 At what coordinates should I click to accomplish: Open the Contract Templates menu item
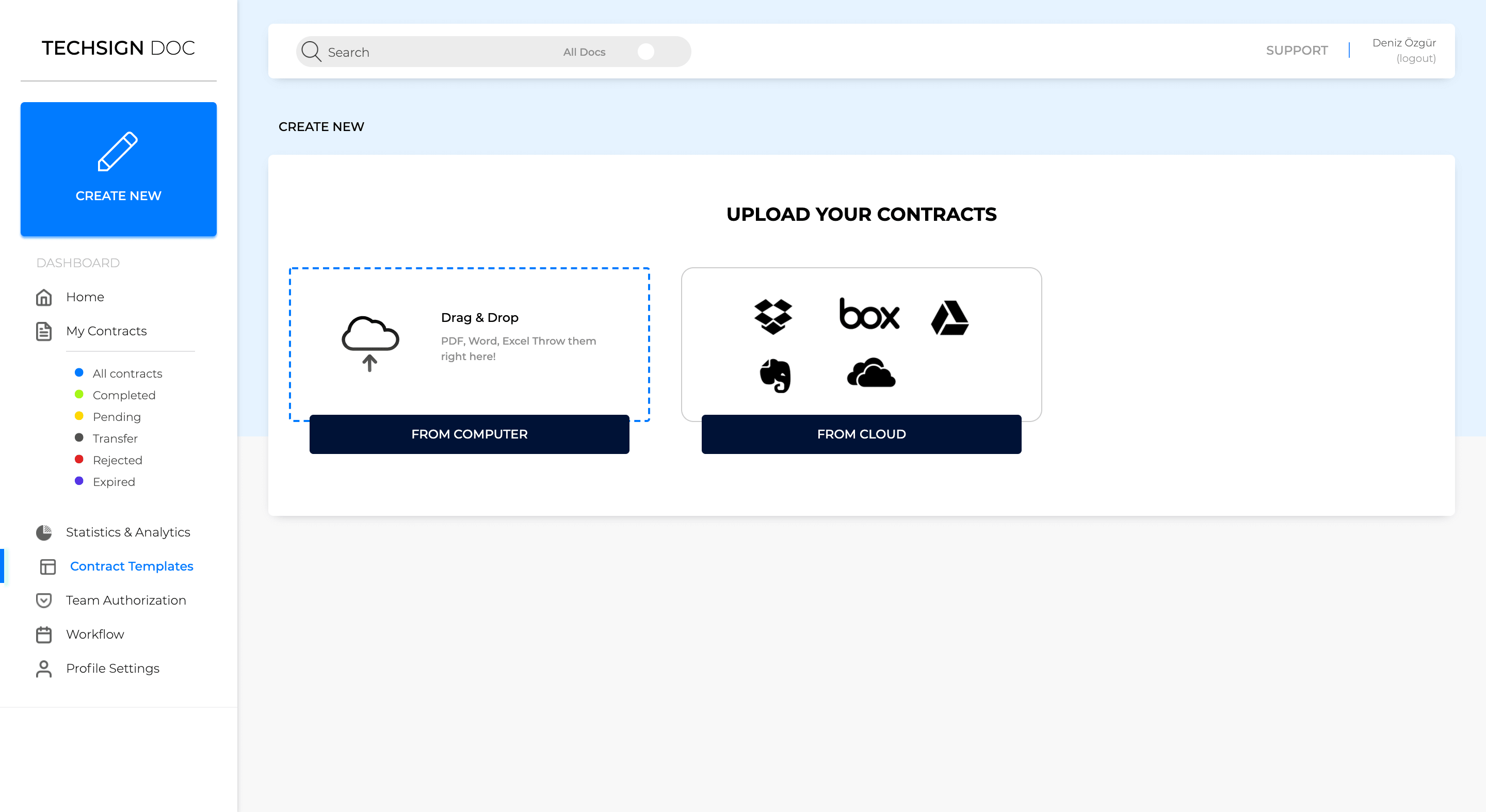point(132,566)
